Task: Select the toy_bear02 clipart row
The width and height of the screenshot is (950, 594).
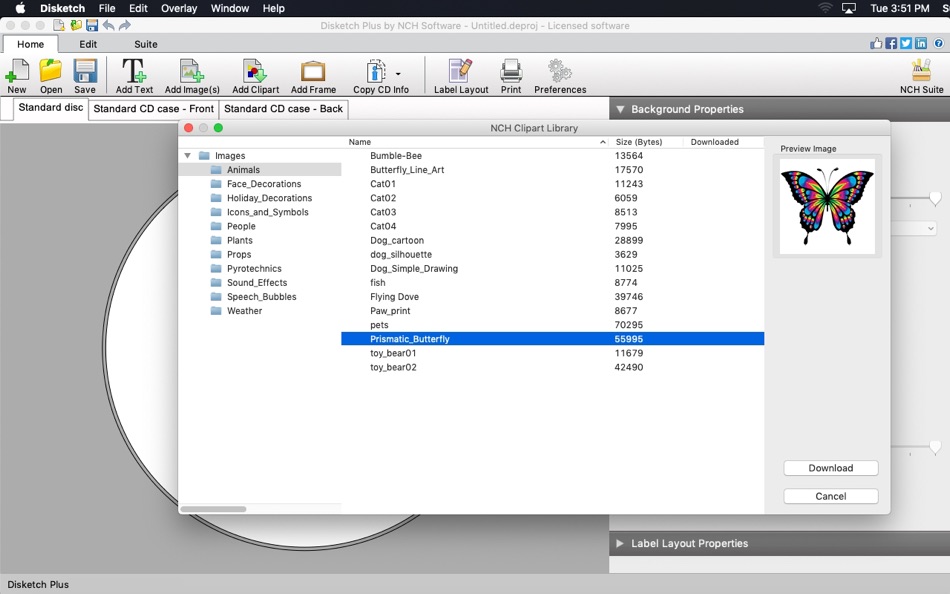Action: tap(553, 367)
